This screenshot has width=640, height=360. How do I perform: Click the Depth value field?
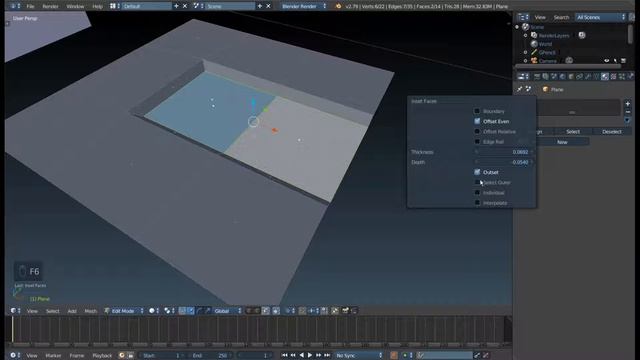pos(504,162)
